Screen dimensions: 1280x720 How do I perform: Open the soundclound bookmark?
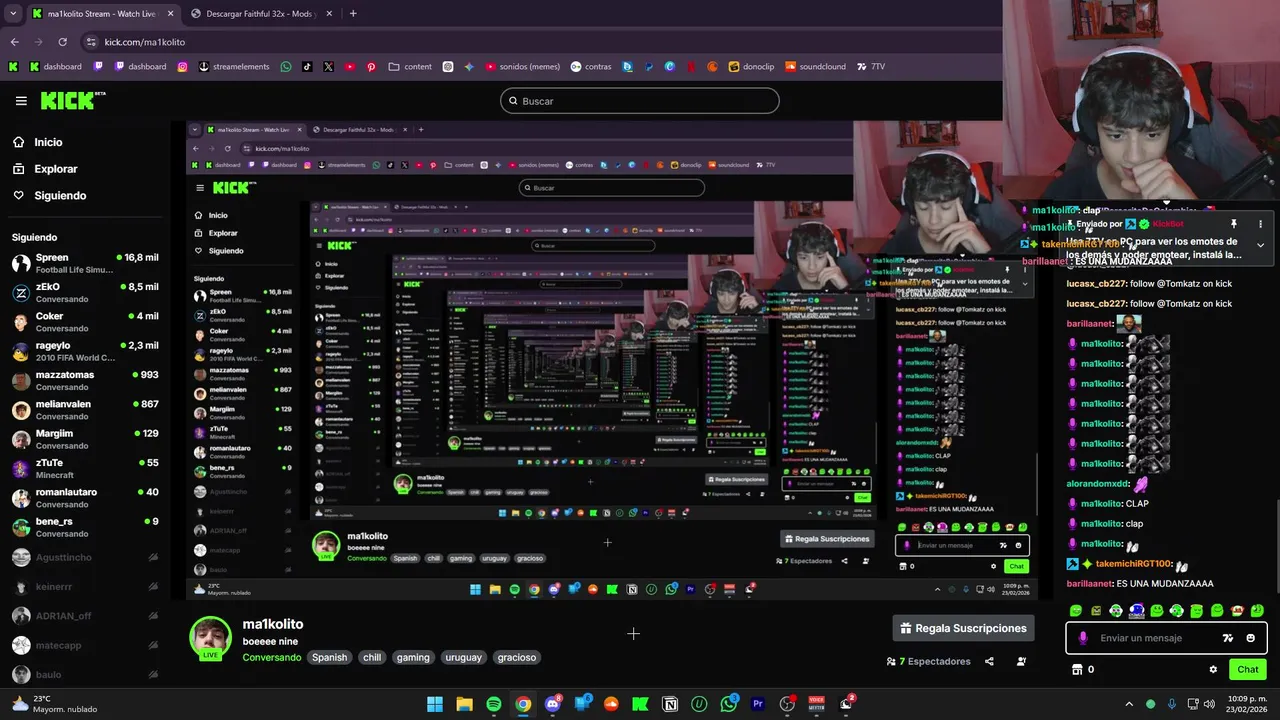point(815,67)
